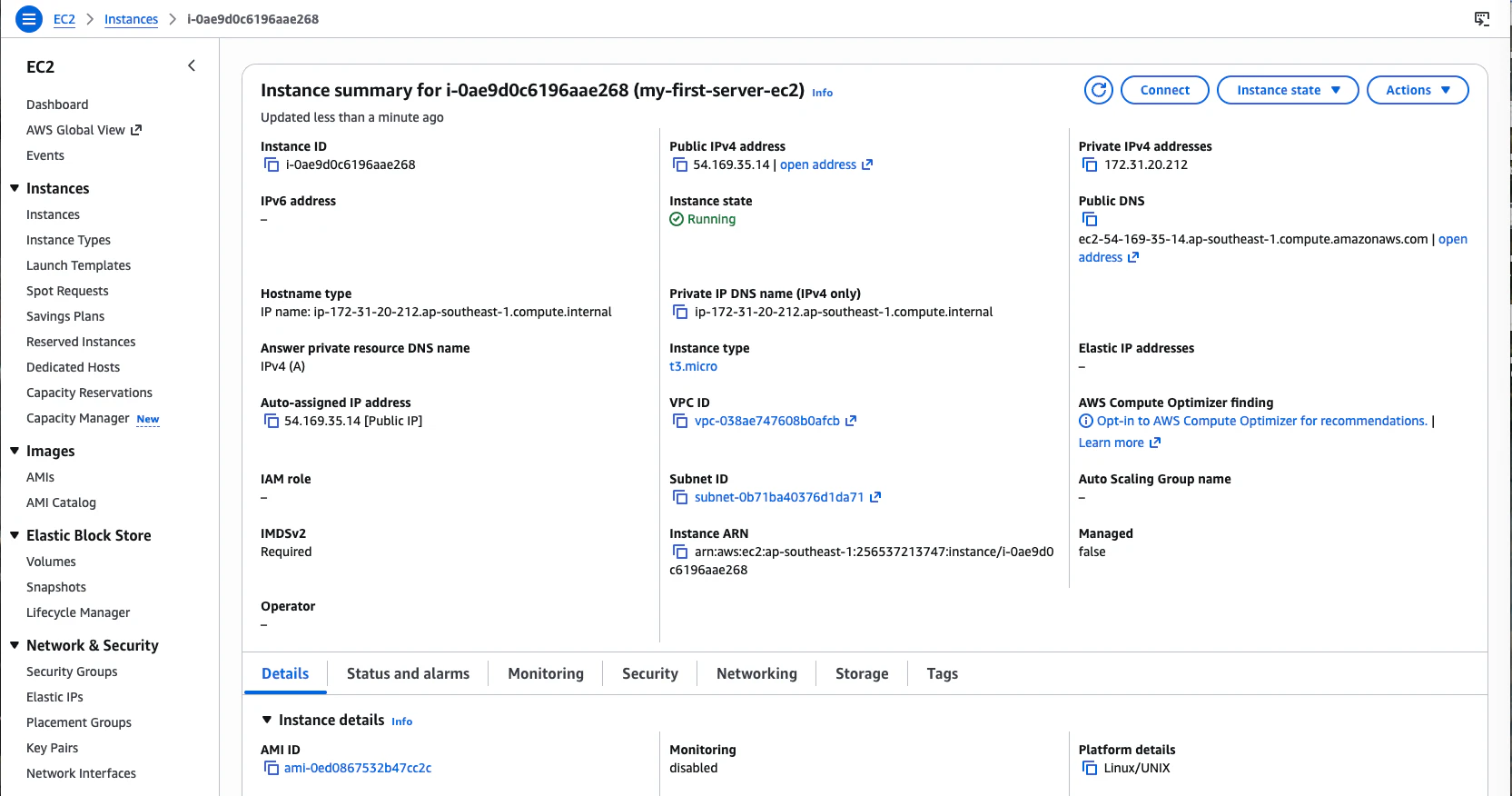This screenshot has width=1512, height=796.
Task: Open Dashboard in the sidebar
Action: pos(57,104)
